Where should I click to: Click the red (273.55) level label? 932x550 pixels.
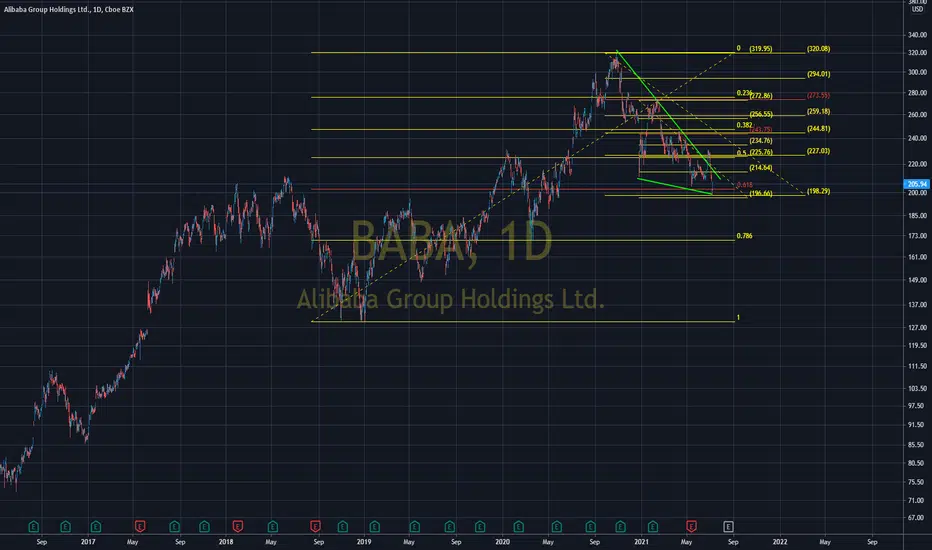point(818,95)
